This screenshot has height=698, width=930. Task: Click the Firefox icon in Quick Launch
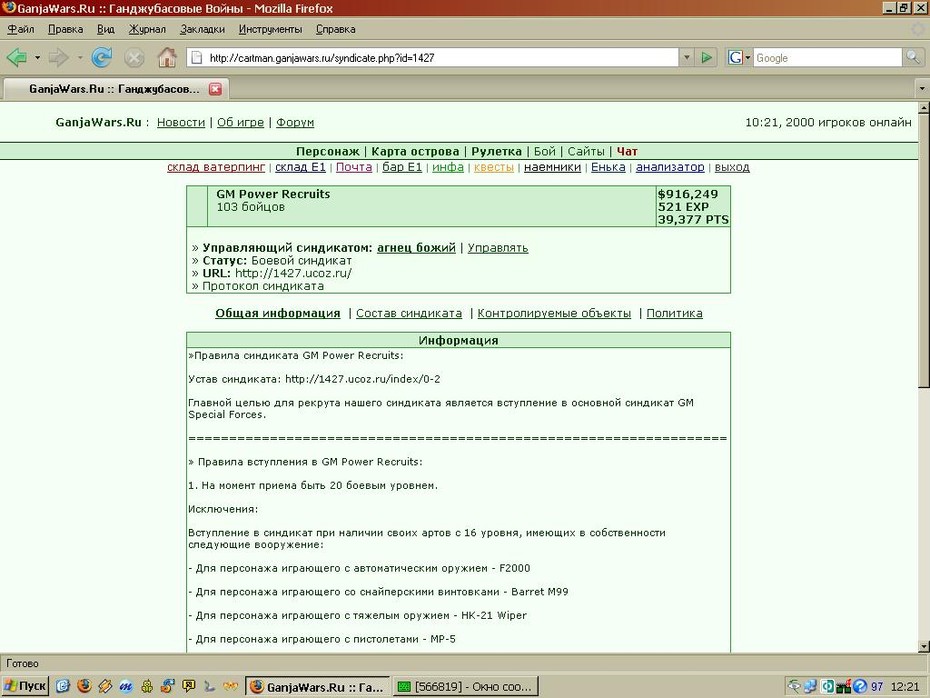coord(84,686)
